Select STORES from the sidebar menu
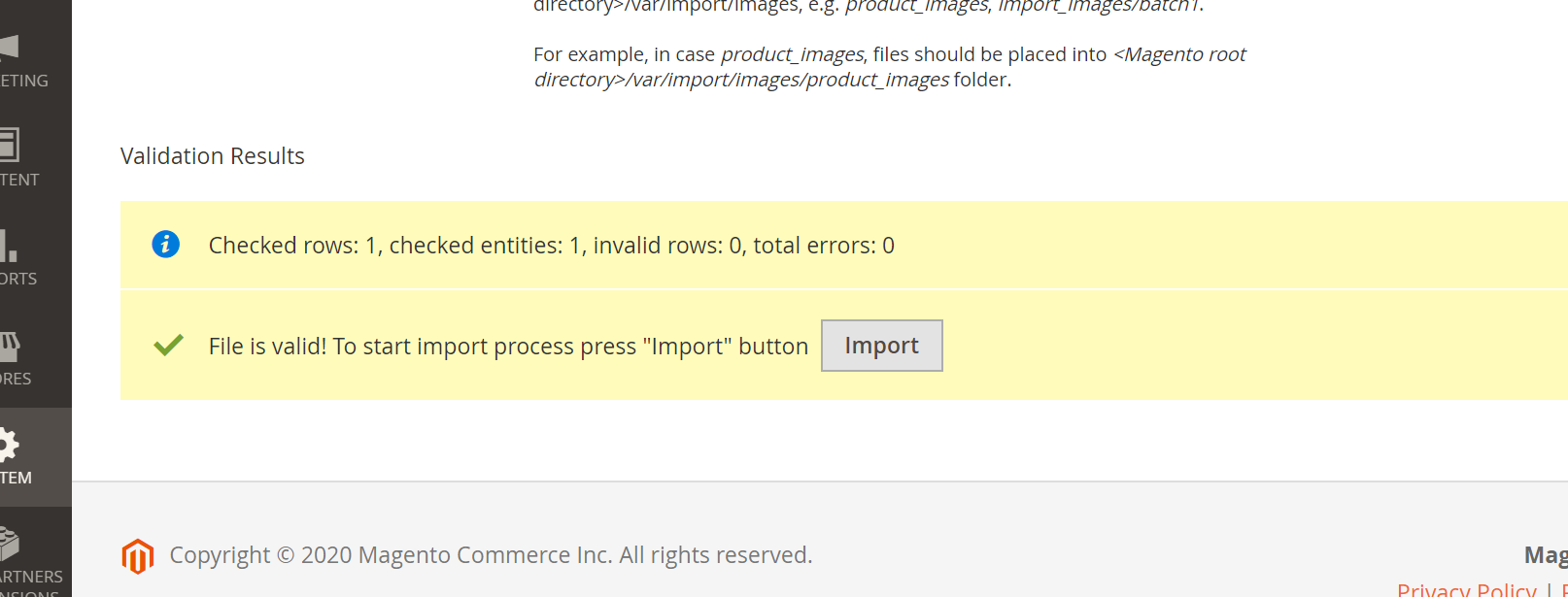The width and height of the screenshot is (1568, 597). click(15, 378)
